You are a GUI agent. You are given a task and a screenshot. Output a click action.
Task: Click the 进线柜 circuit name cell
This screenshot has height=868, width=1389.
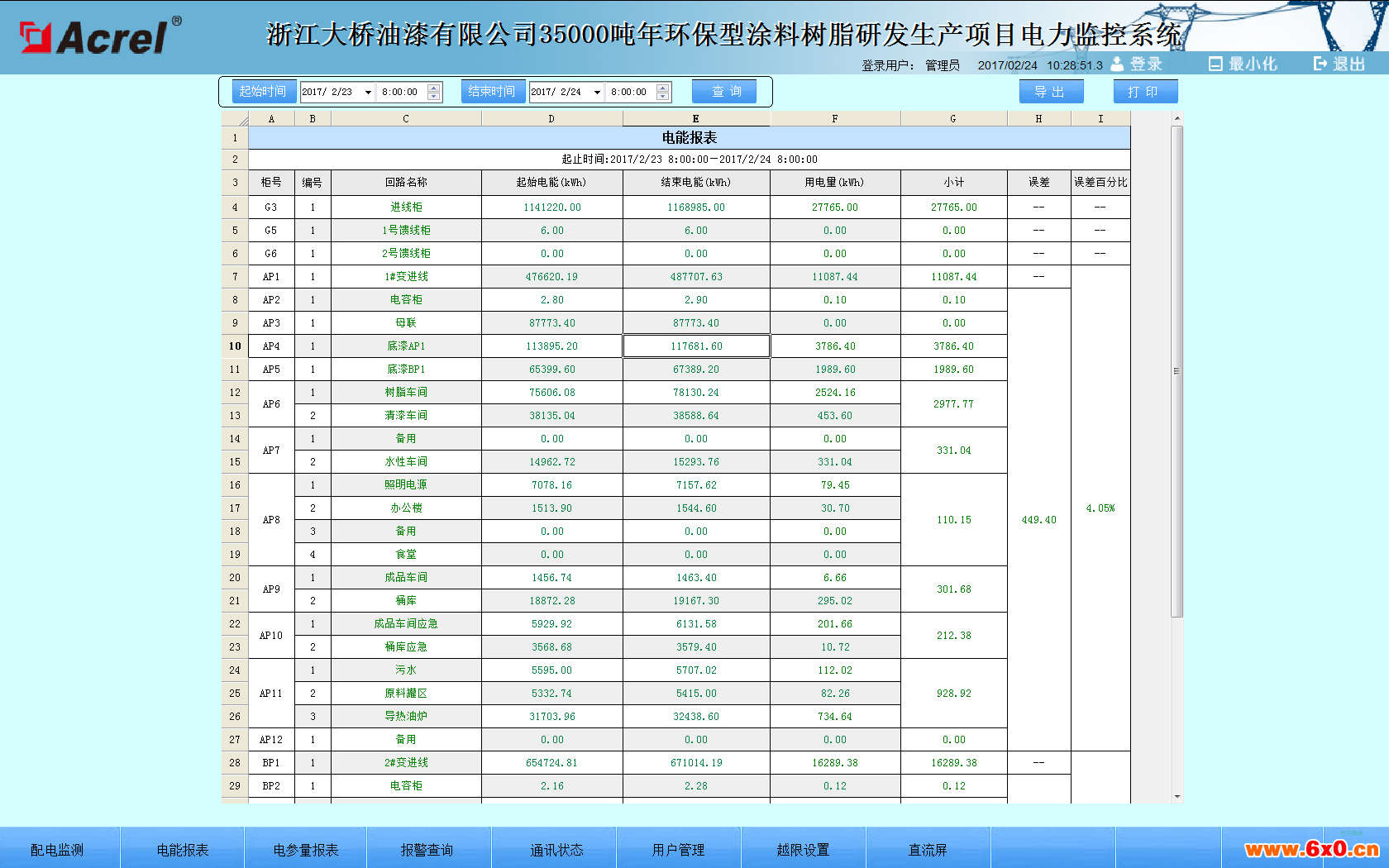pos(406,207)
